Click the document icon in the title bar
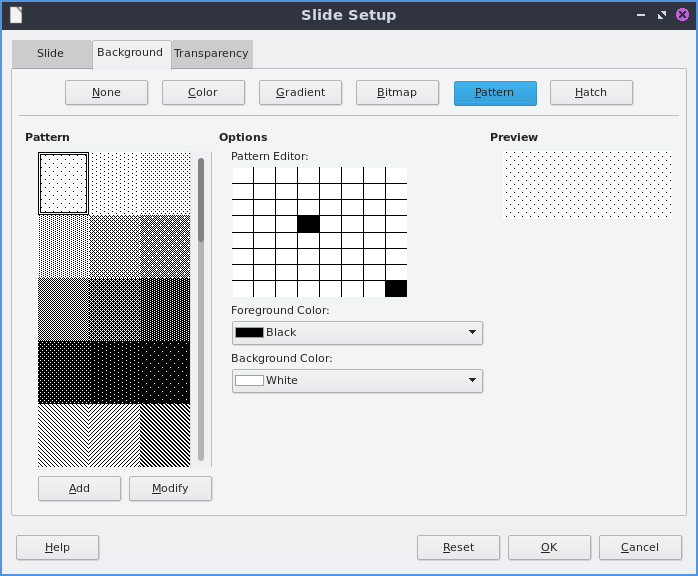This screenshot has width=698, height=576. click(16, 15)
